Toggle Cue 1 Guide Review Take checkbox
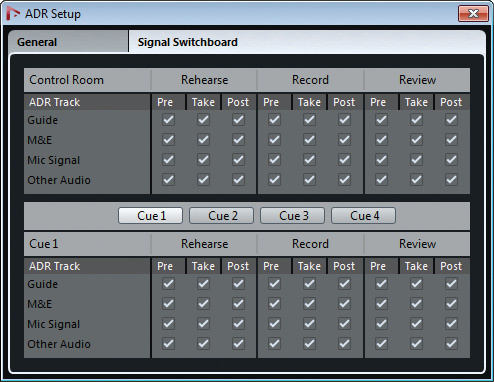Screen dimensions: 494x382 click(x=416, y=284)
